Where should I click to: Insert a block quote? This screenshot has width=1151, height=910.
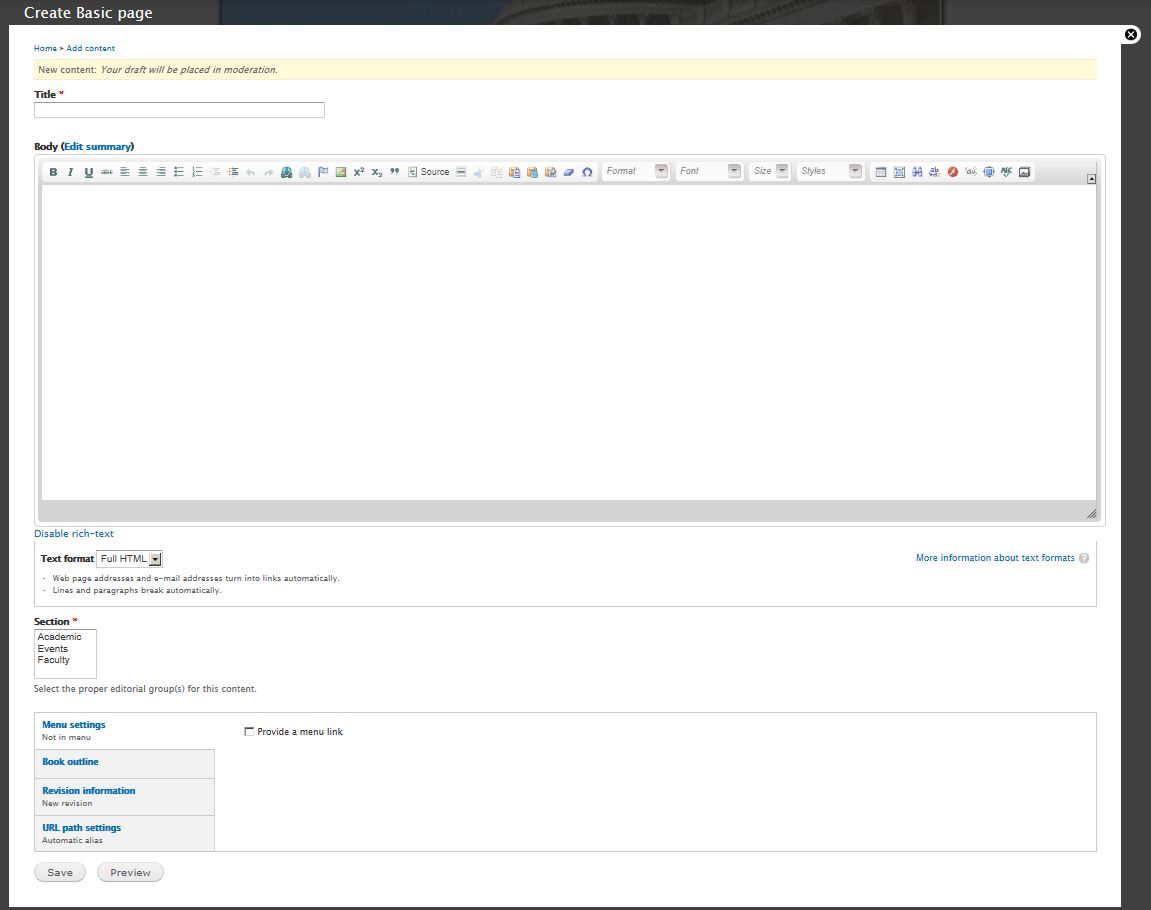(395, 172)
